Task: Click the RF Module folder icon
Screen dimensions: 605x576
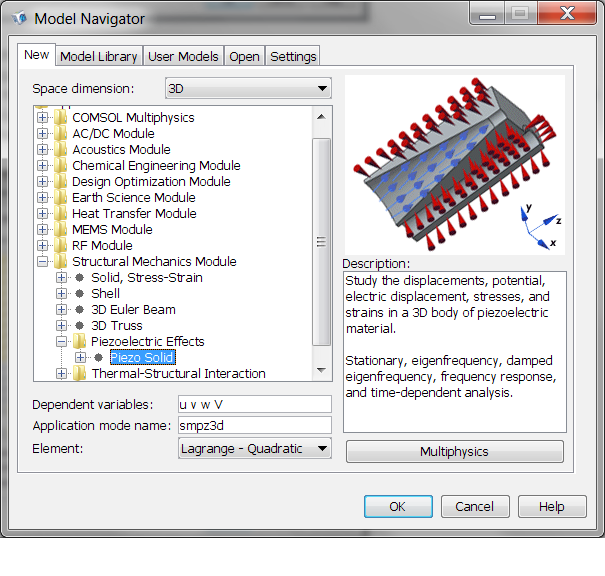Action: coord(60,245)
